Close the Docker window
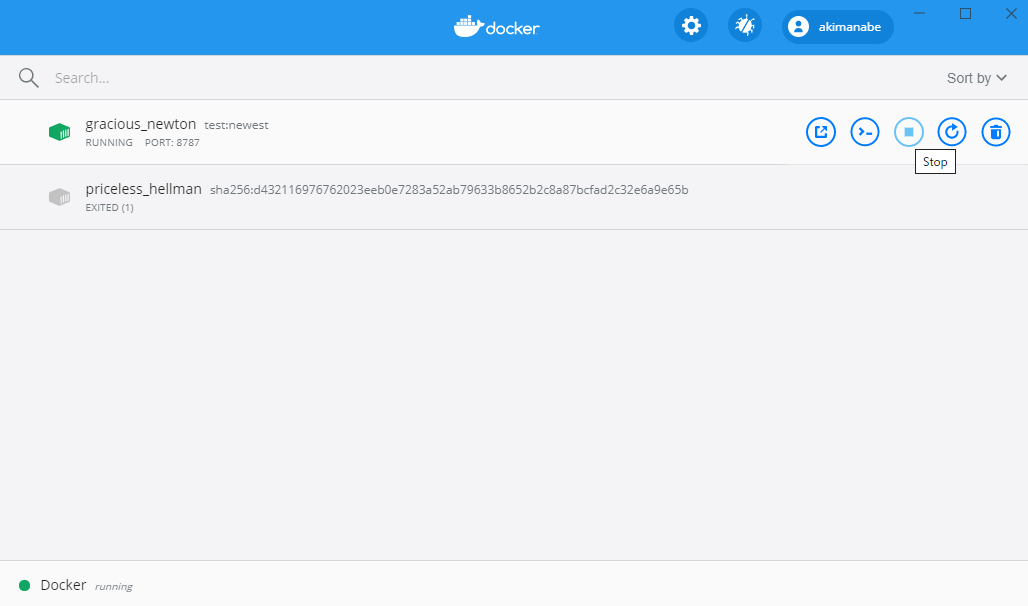The image size is (1028, 606). click(1011, 13)
